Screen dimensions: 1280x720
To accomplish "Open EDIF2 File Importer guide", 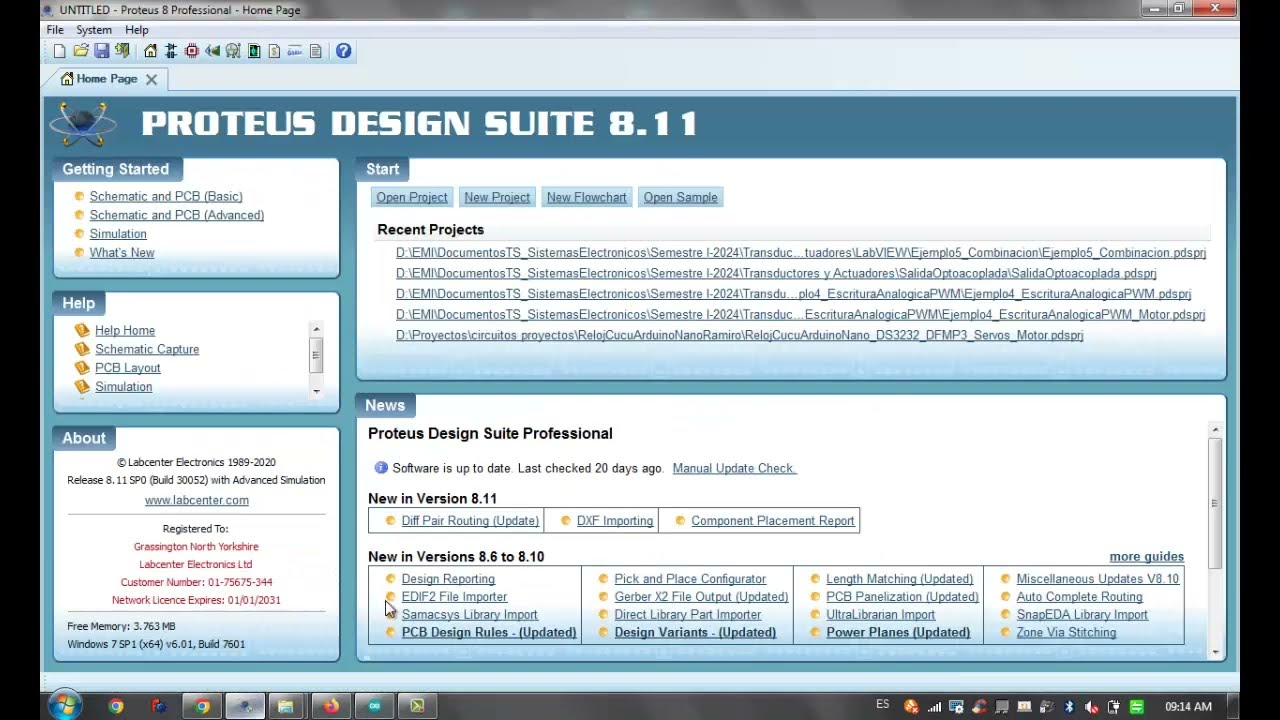I will [454, 597].
